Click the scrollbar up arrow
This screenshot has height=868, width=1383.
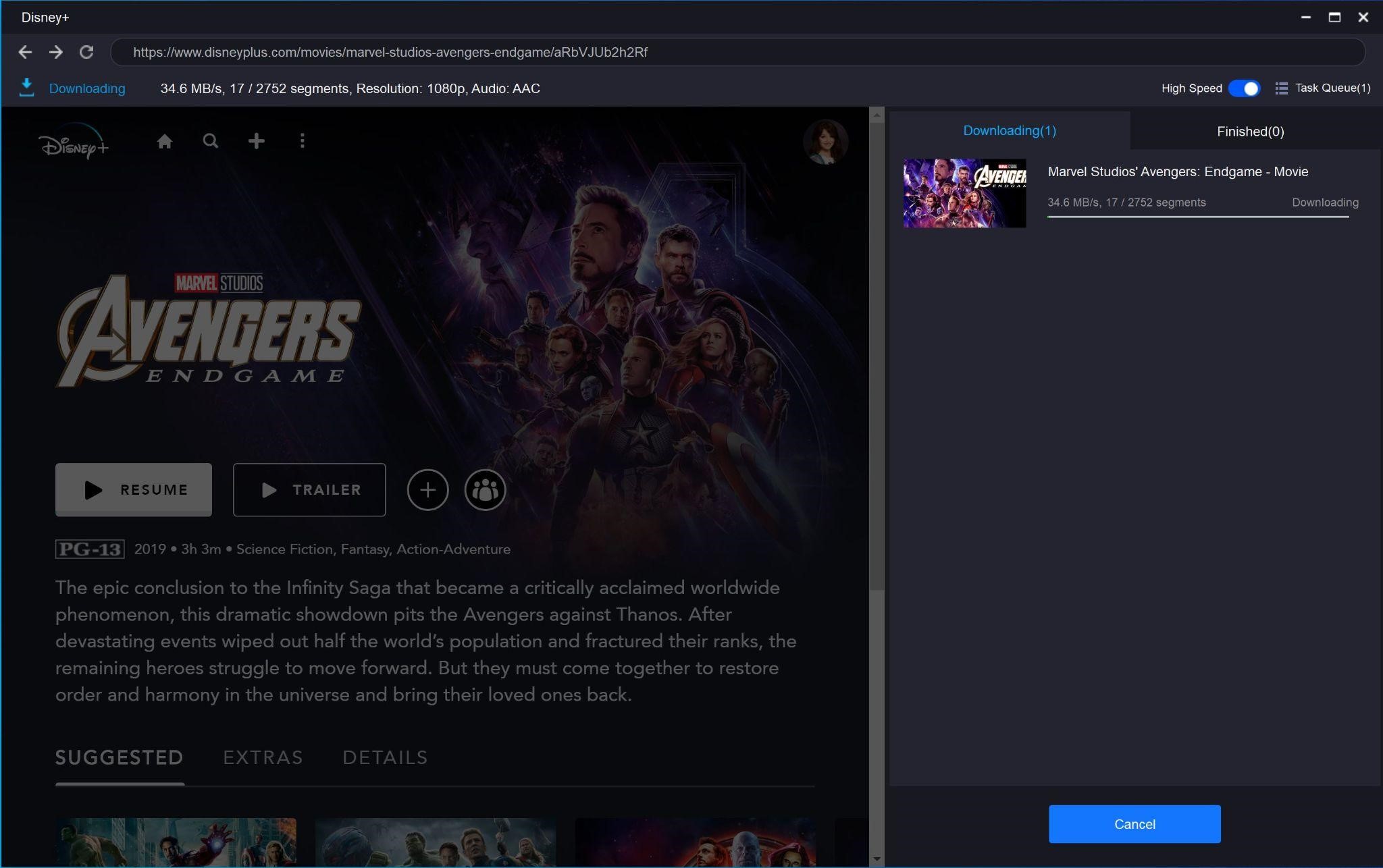tap(877, 115)
